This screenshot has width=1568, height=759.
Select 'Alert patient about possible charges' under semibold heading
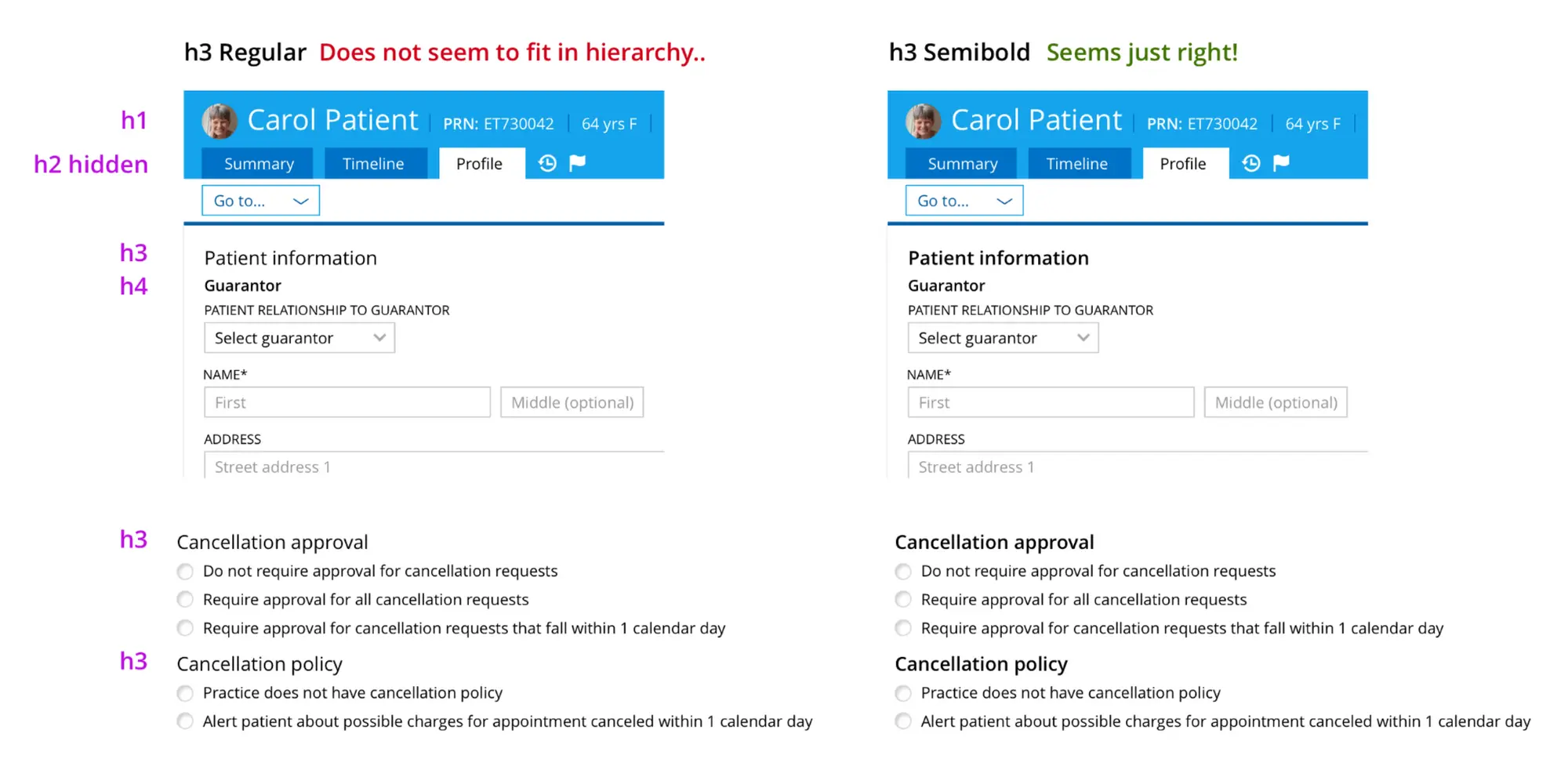pyautogui.click(x=903, y=721)
